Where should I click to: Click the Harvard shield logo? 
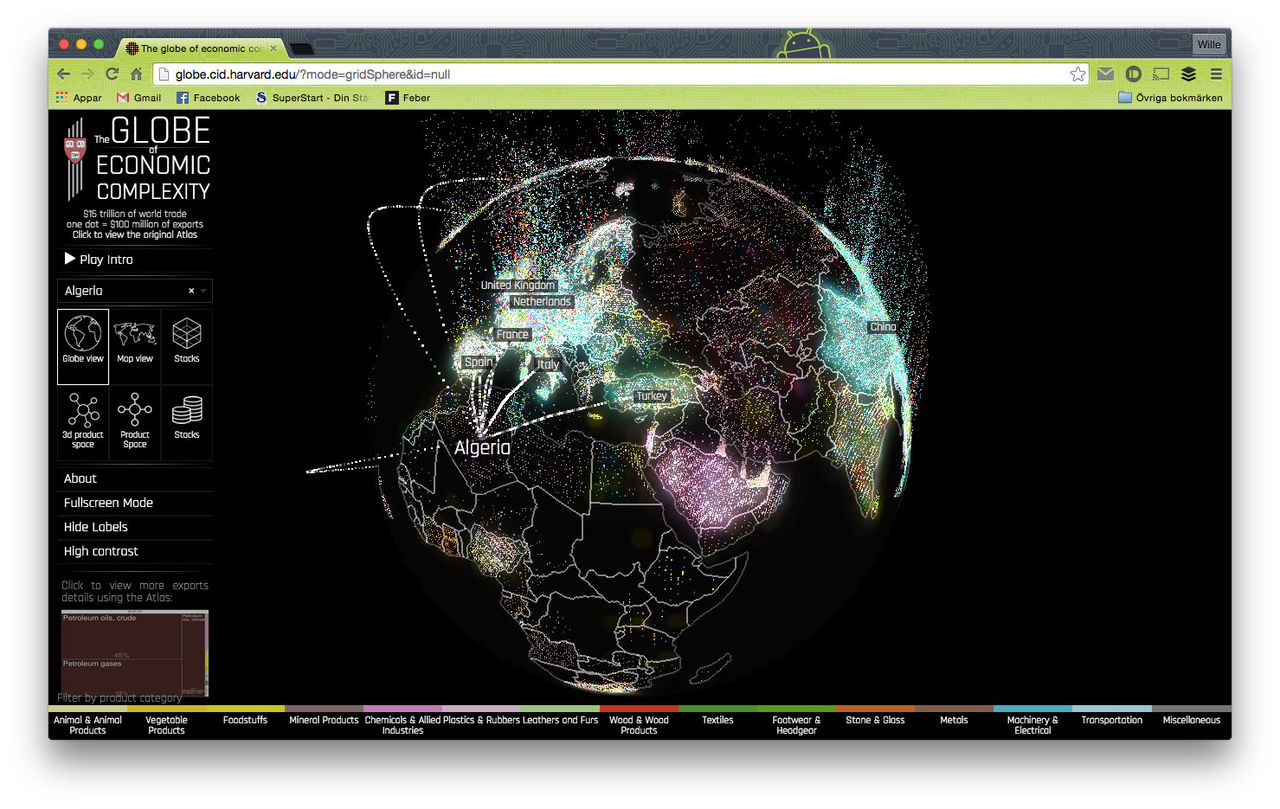coord(76,150)
